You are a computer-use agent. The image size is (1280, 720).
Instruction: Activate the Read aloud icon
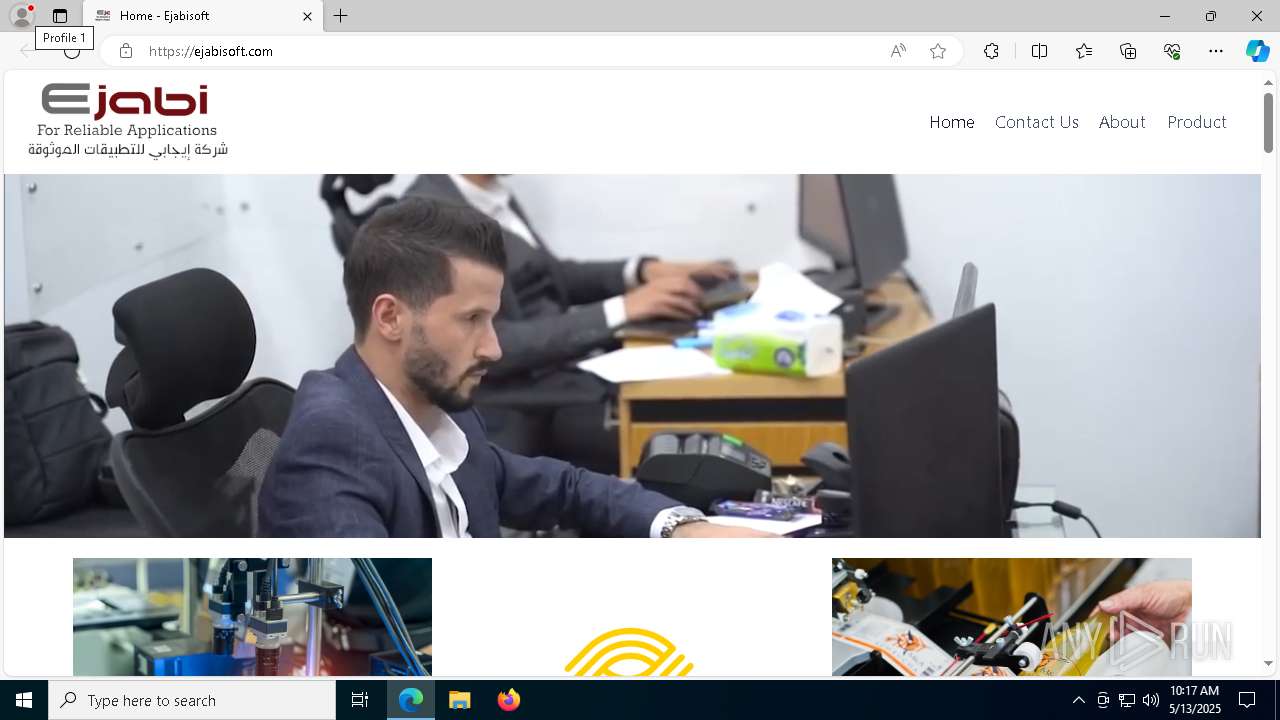pos(898,51)
